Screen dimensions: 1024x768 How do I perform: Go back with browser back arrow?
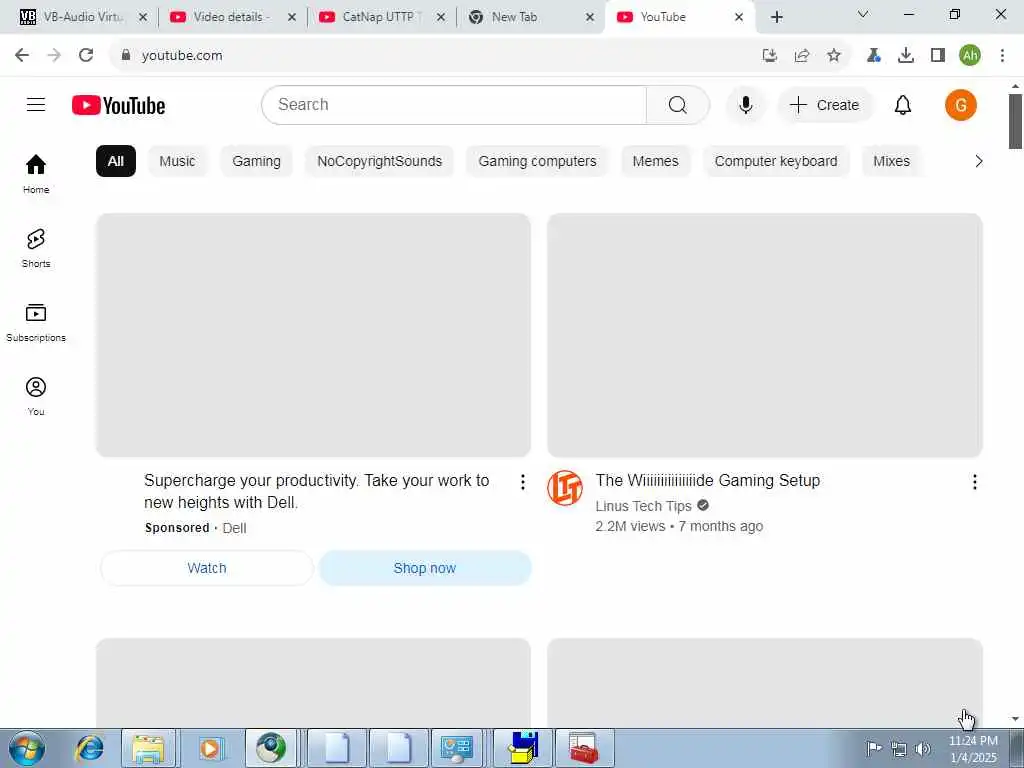22,56
